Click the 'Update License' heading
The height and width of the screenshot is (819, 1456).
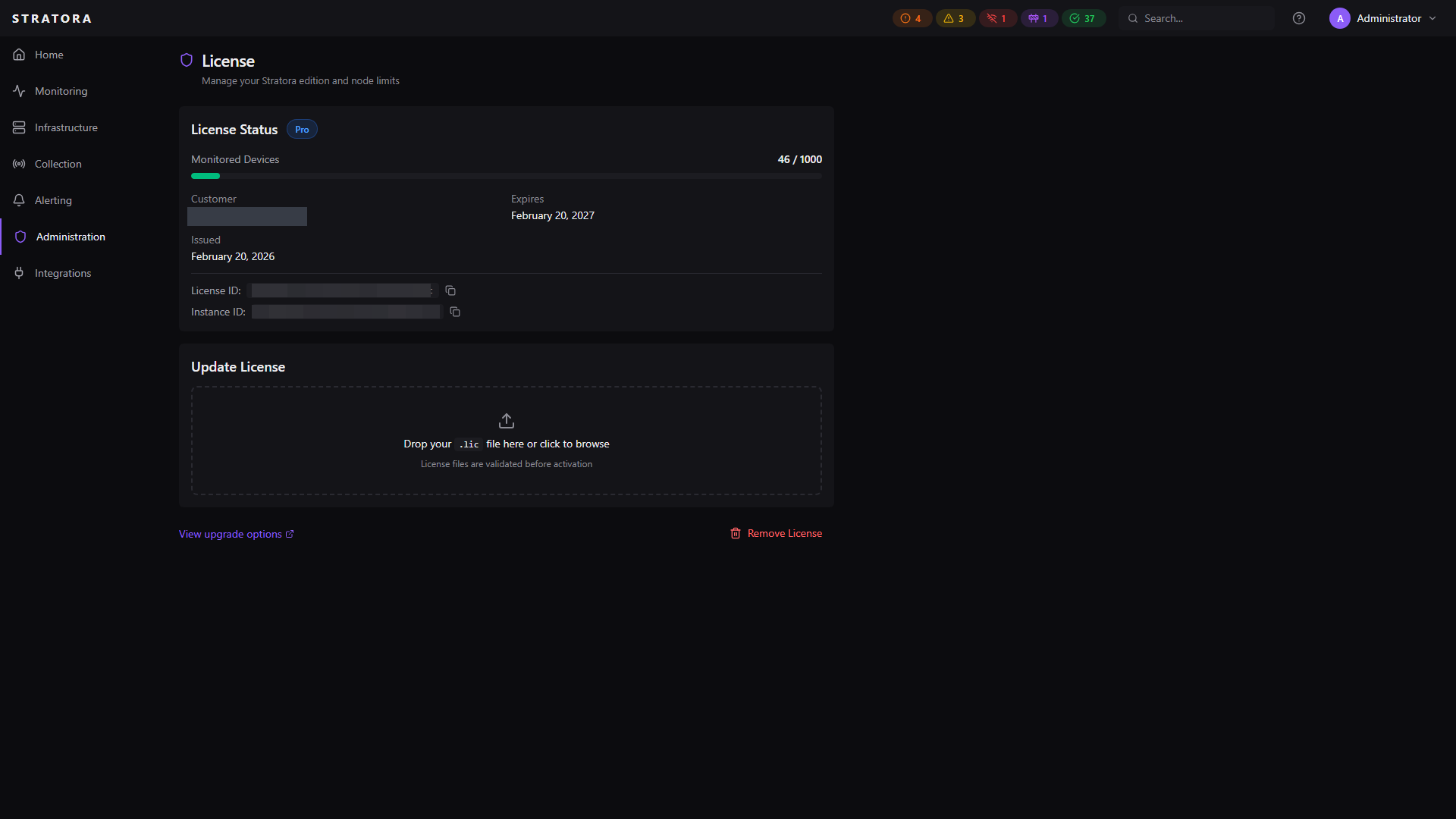click(238, 366)
